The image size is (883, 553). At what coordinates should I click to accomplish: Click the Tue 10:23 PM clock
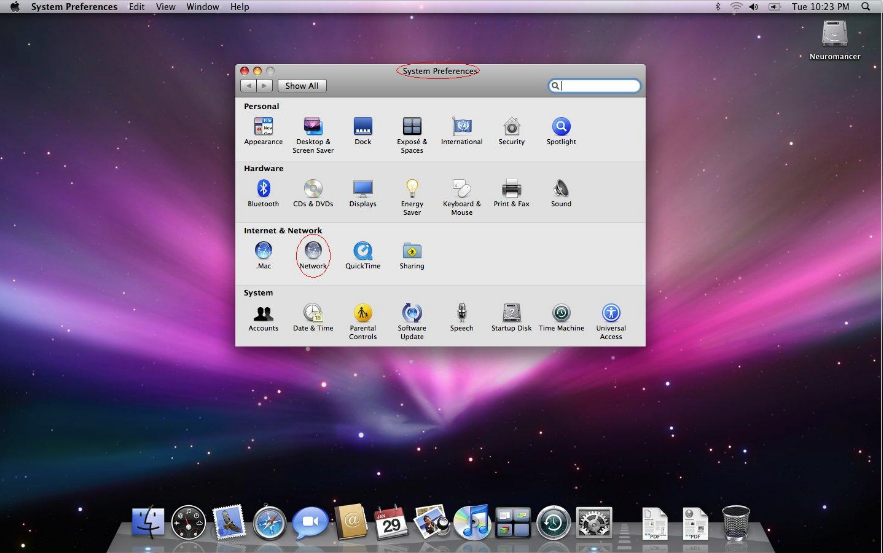pos(820,7)
